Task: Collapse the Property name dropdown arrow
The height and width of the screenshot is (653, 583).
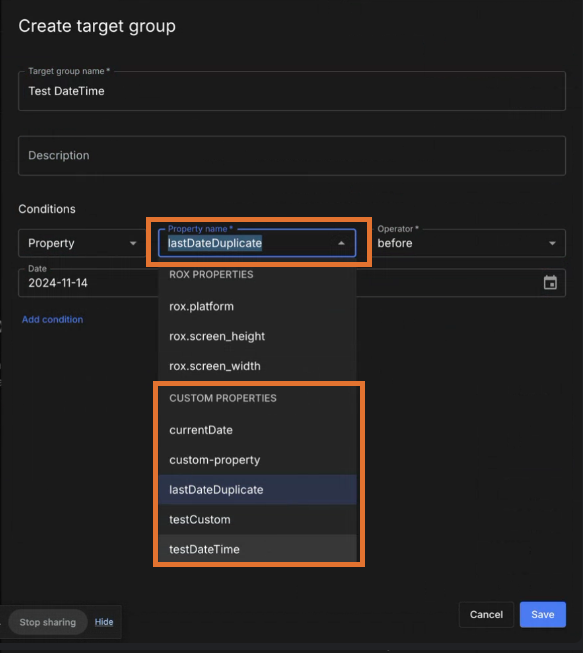Action: [x=341, y=243]
